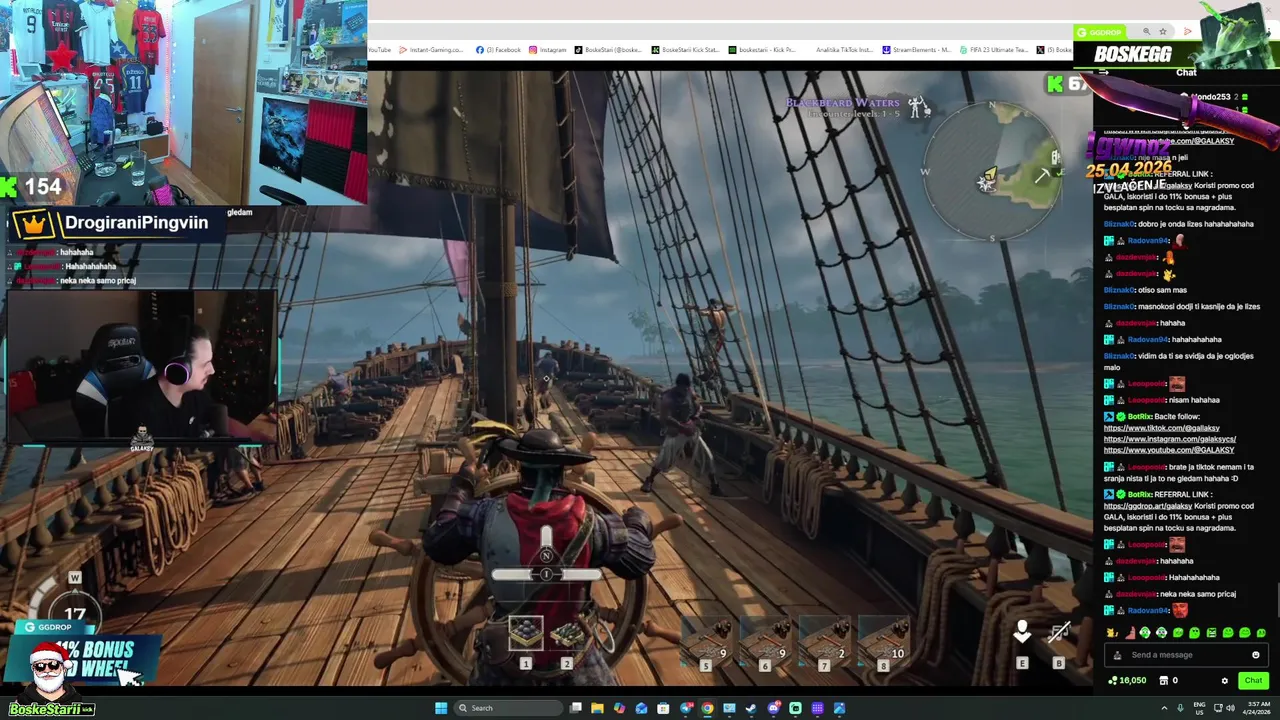This screenshot has width=1280, height=720.
Task: Open the Analitika TikTok bookmark
Action: pyautogui.click(x=844, y=50)
